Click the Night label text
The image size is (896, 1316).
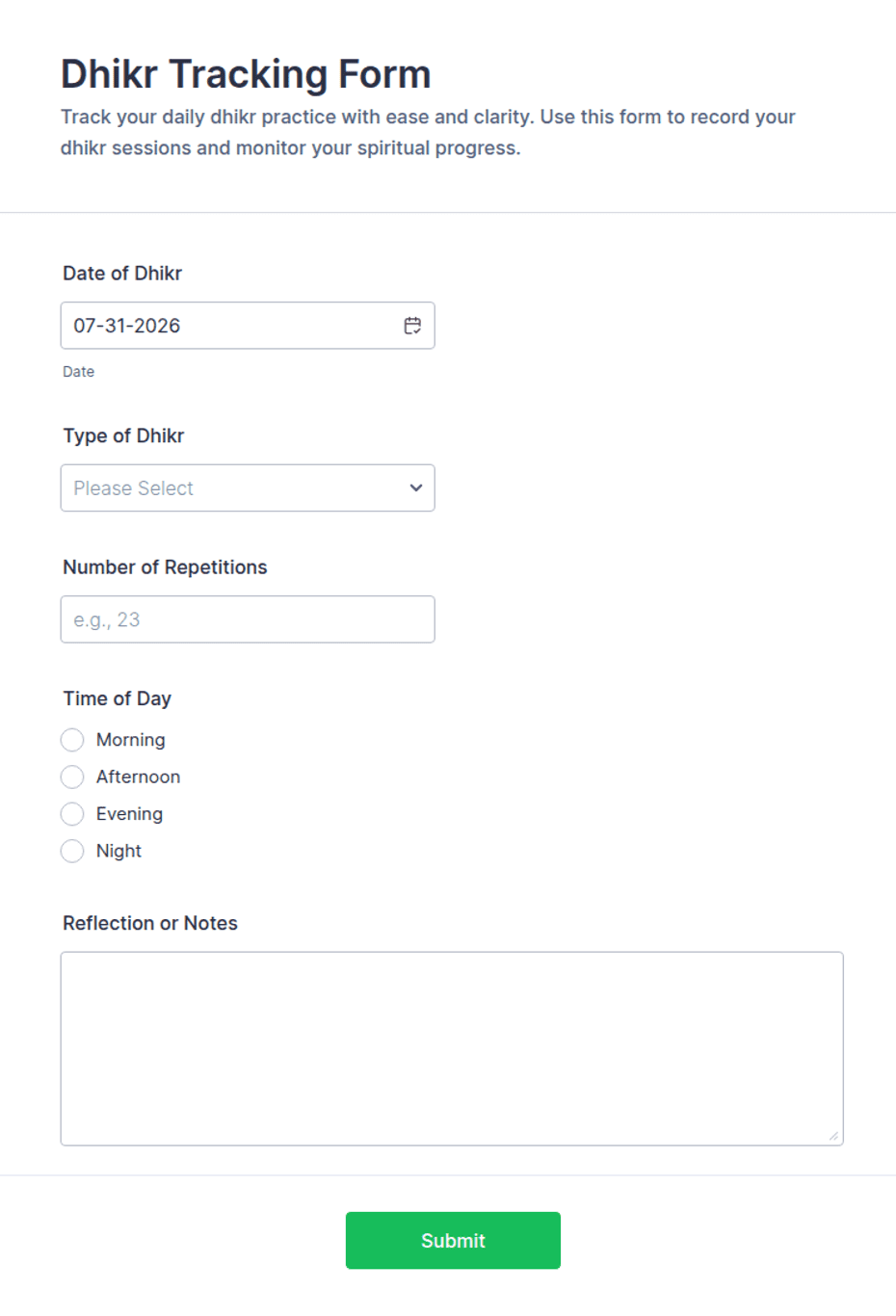119,851
